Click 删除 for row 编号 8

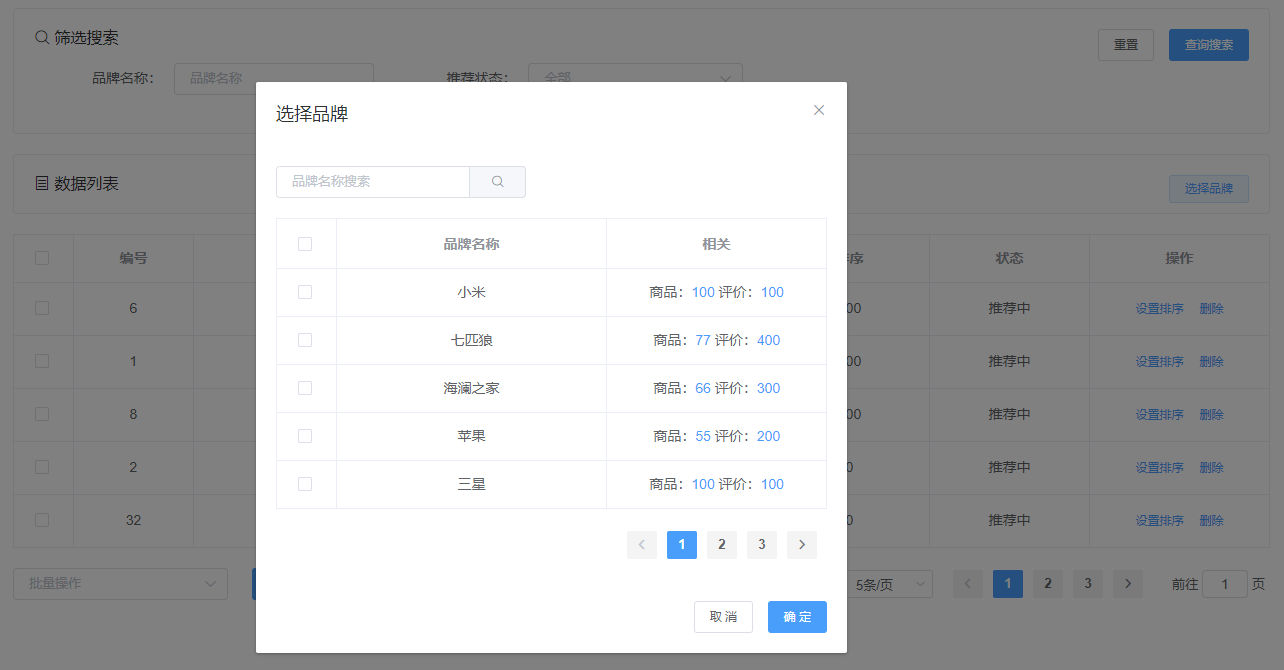pos(1211,415)
